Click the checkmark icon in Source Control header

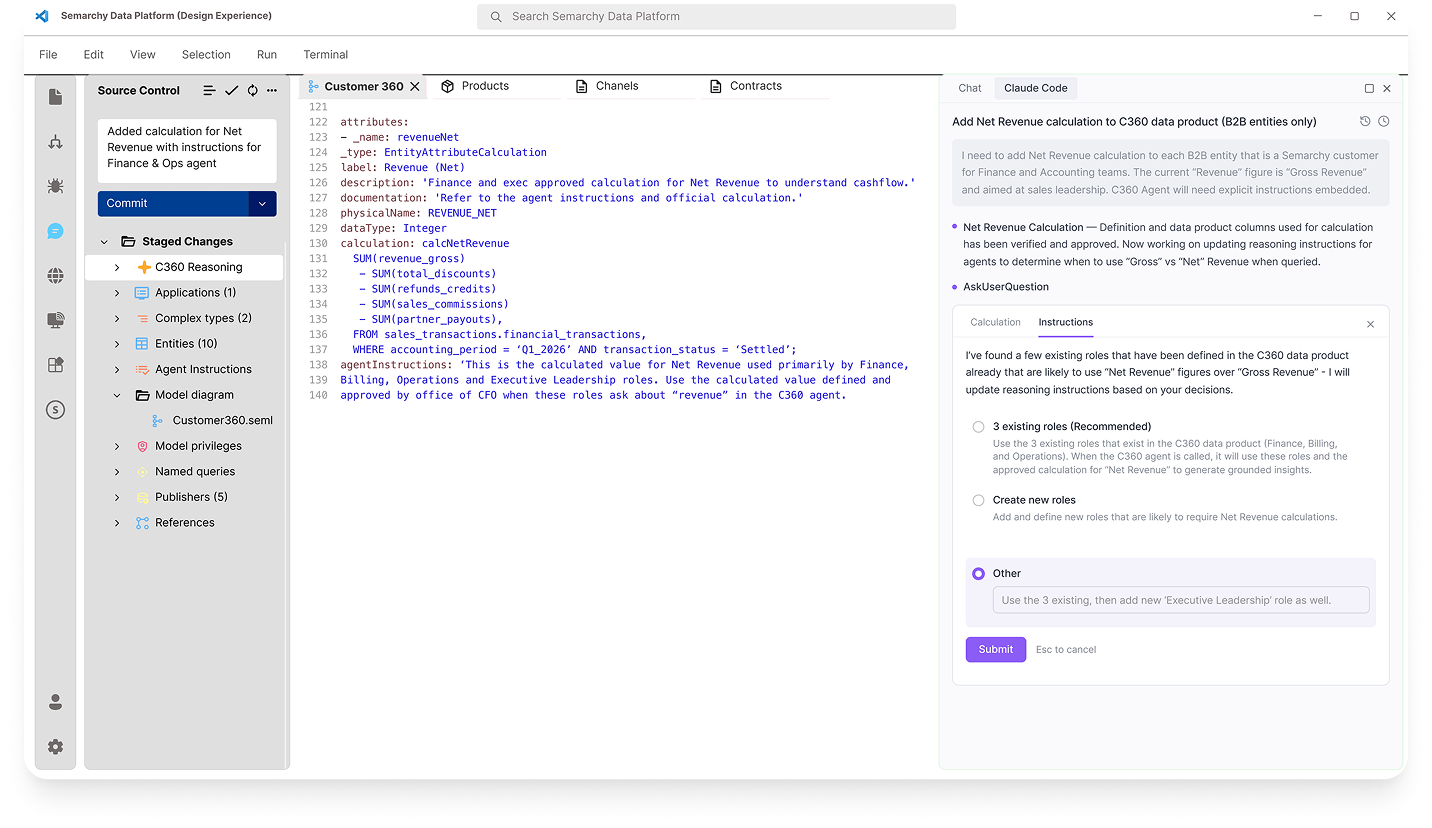[x=231, y=90]
